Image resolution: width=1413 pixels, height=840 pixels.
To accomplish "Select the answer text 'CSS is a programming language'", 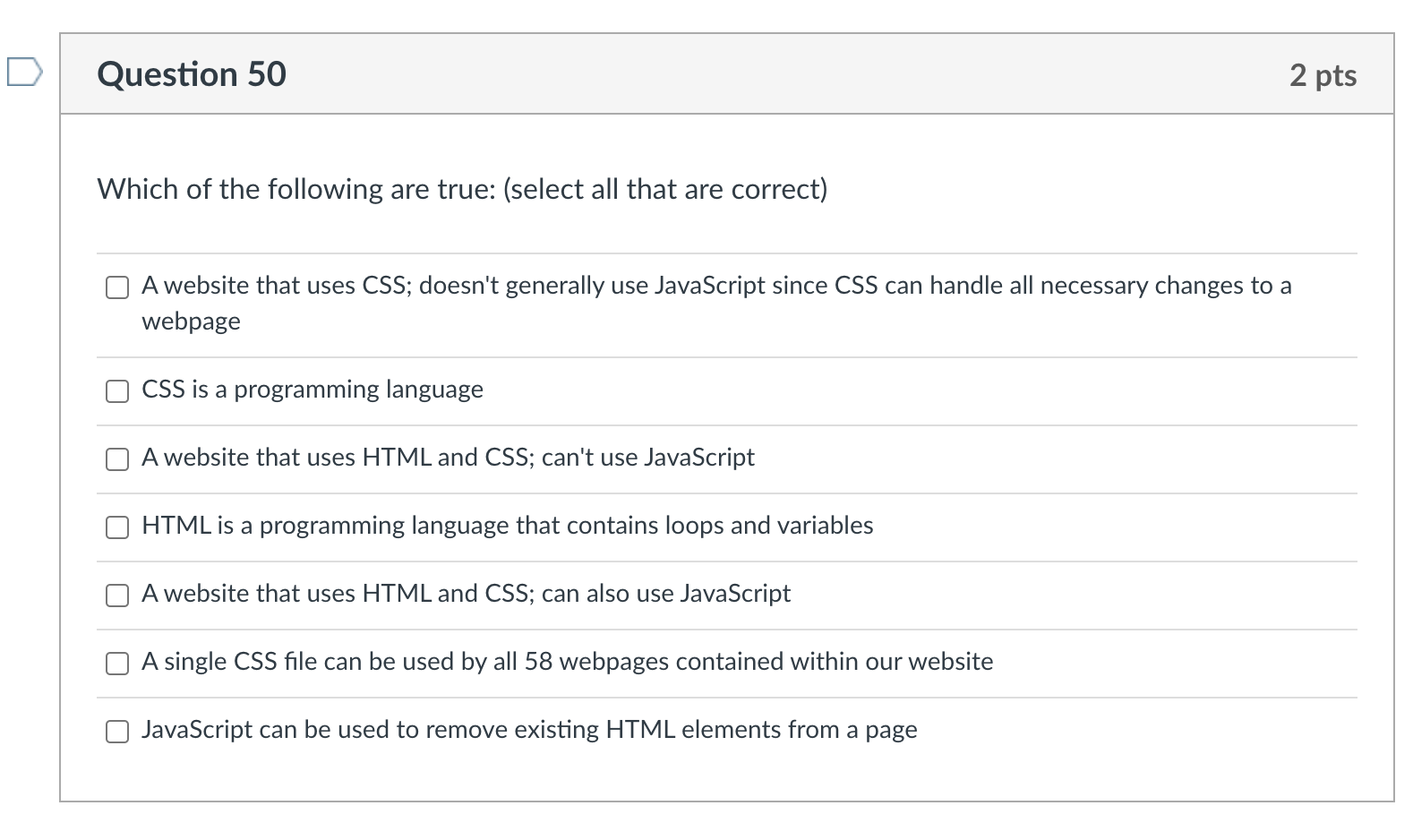I will 312,390.
